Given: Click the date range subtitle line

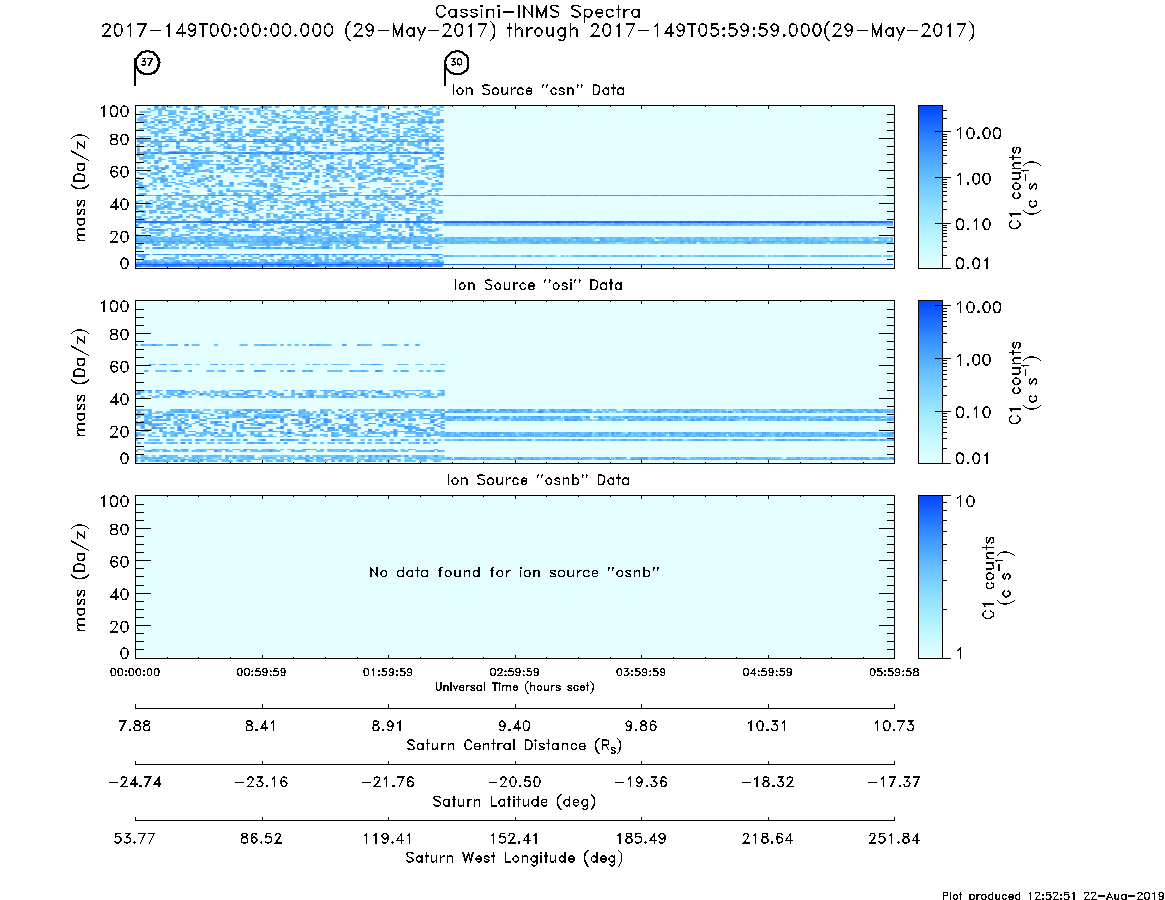Looking at the screenshot, I should (x=538, y=31).
